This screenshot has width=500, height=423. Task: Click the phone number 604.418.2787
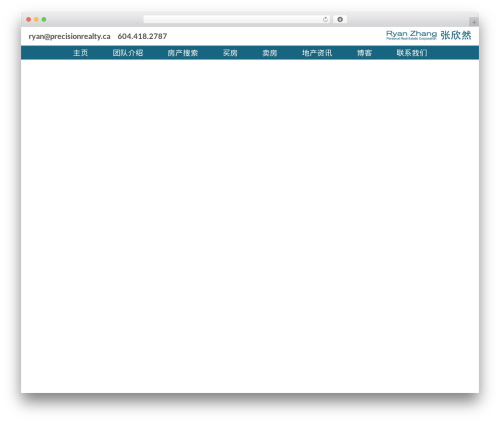click(142, 36)
